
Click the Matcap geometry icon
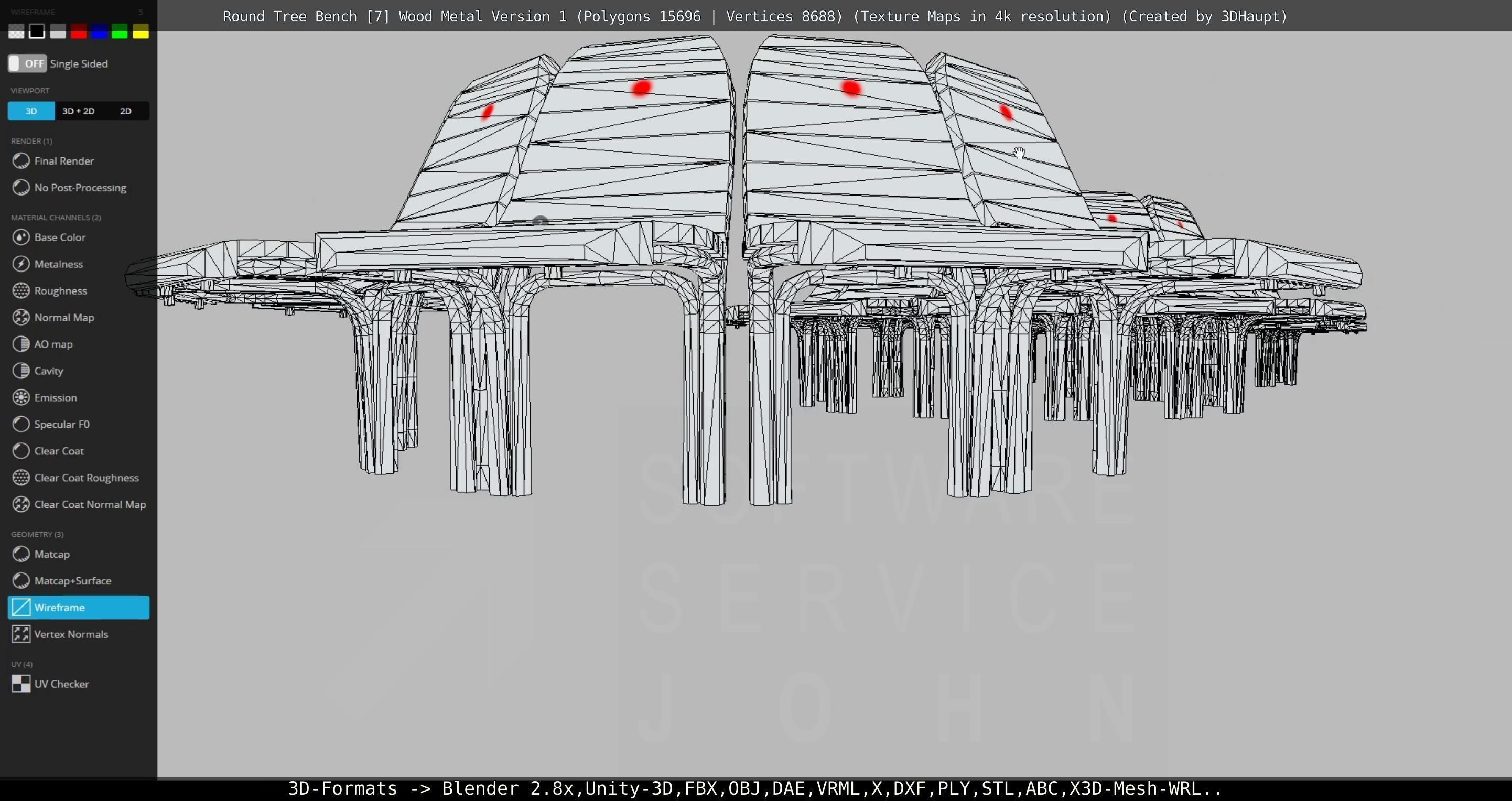(21, 554)
